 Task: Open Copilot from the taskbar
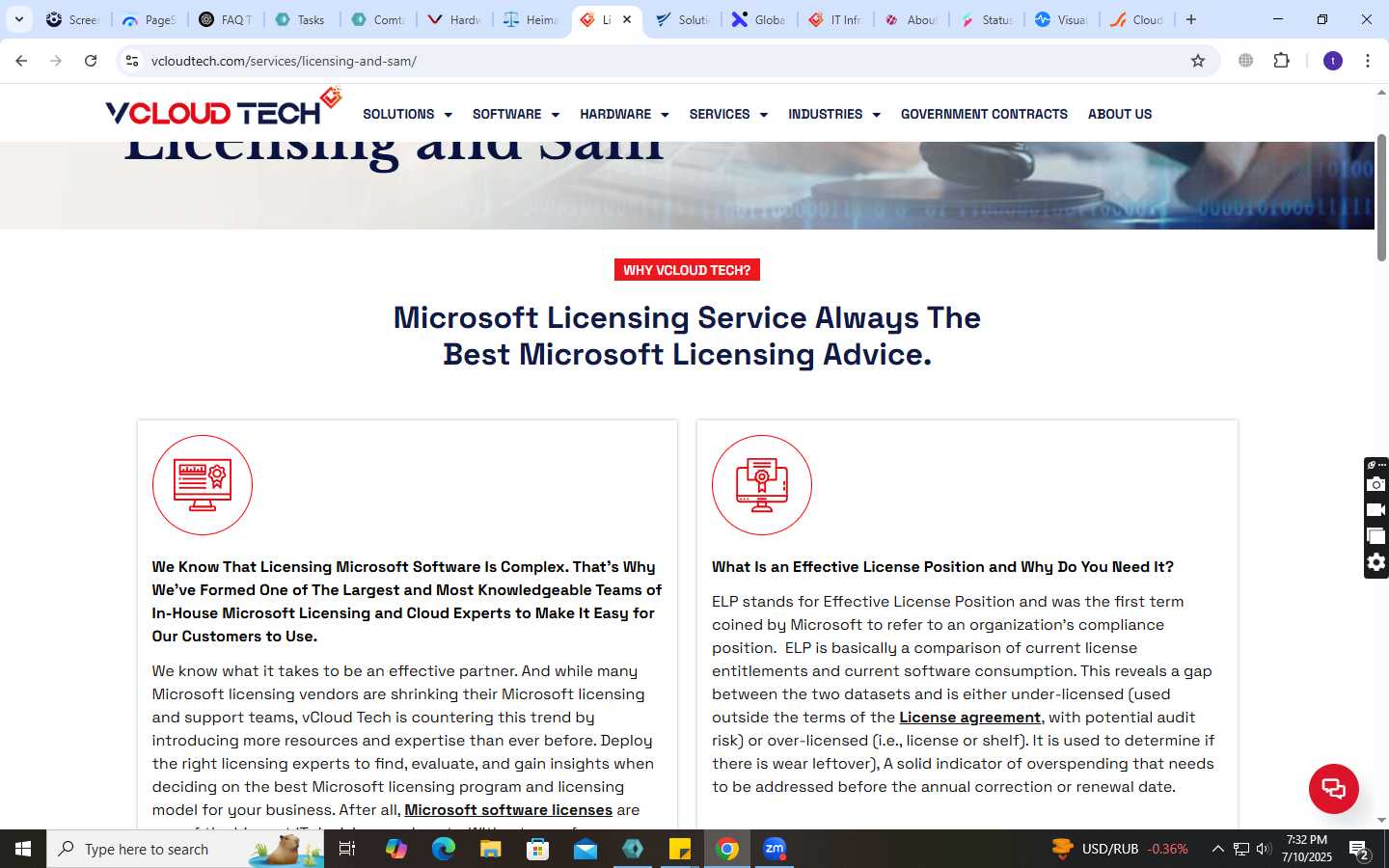click(x=395, y=849)
